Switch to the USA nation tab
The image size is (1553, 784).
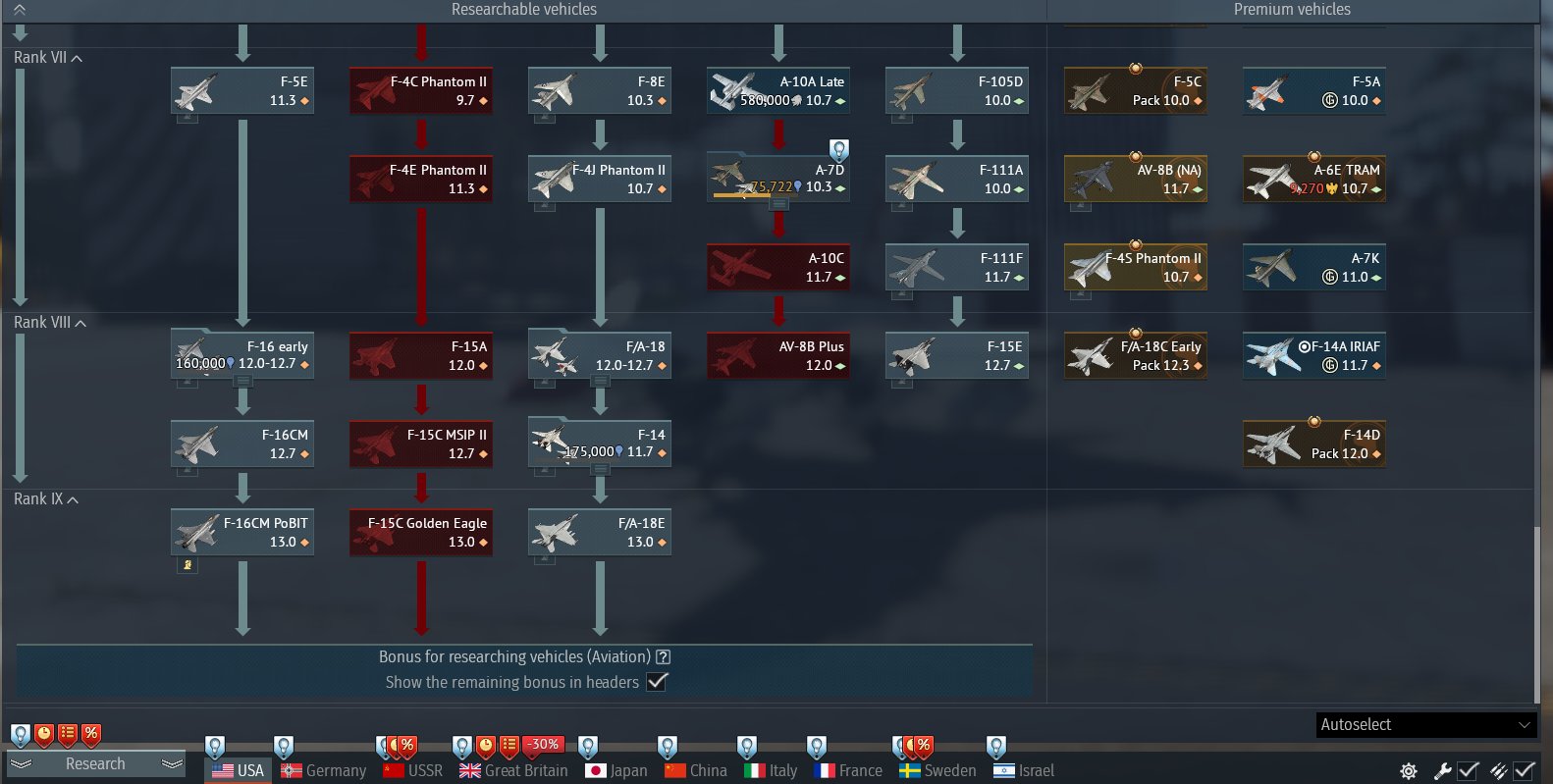point(239,771)
